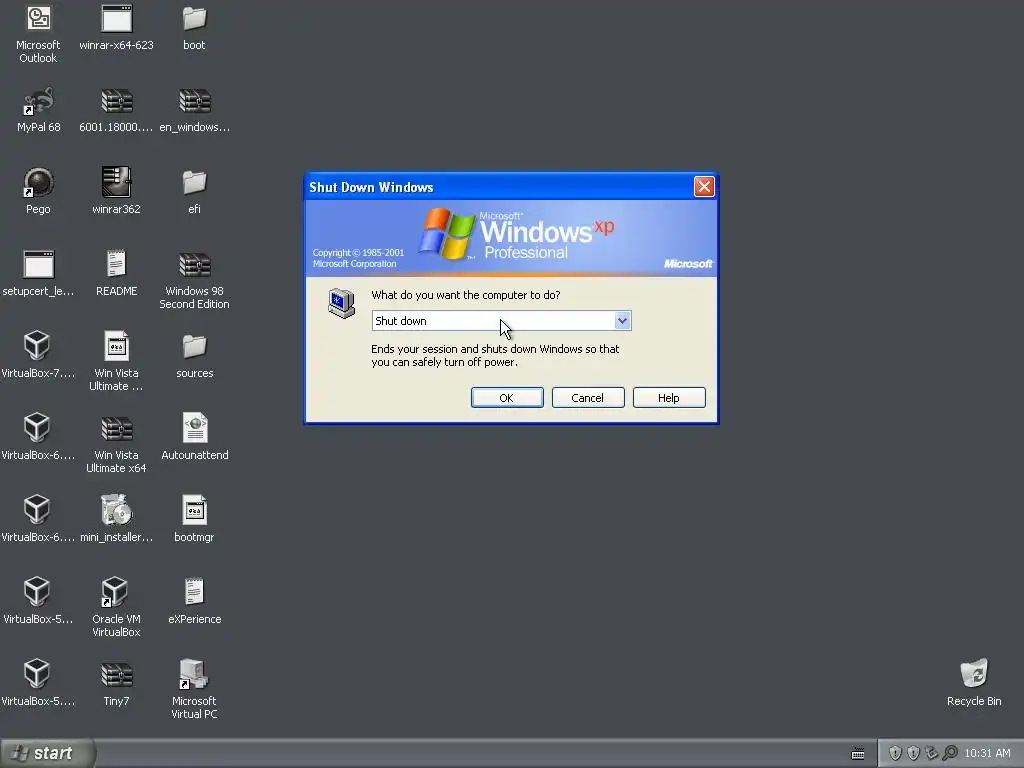The image size is (1024, 768).
Task: Click Cancel in the Shut Down Windows dialog
Action: (x=588, y=398)
